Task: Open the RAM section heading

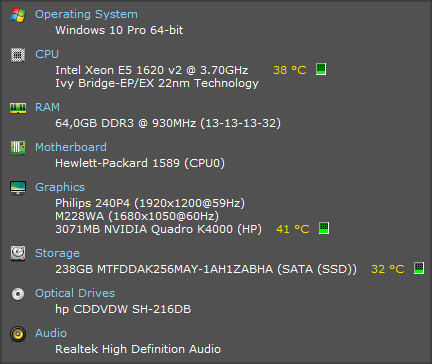Action: coord(47,107)
